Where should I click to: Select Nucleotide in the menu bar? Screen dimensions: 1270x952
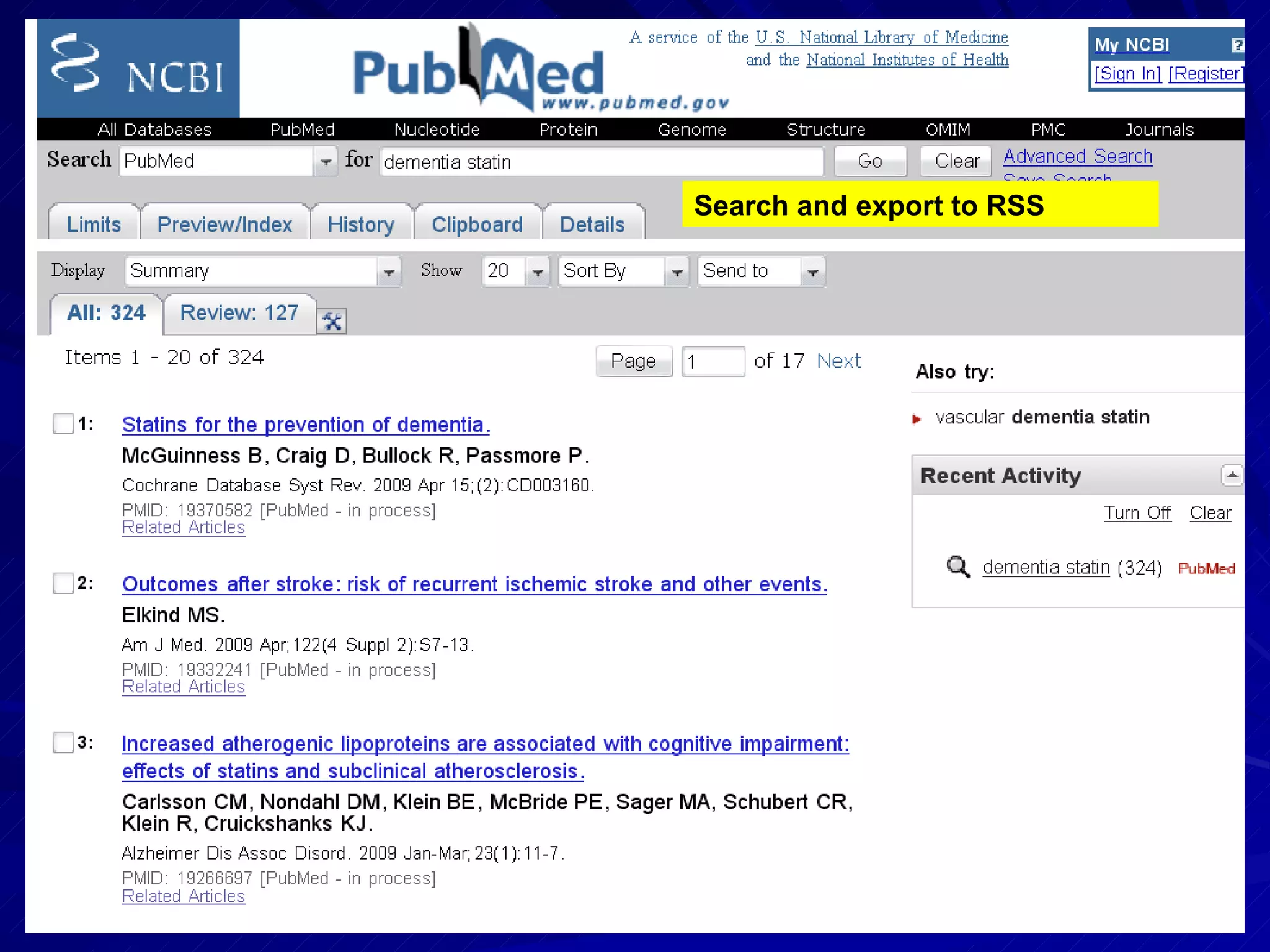(437, 130)
